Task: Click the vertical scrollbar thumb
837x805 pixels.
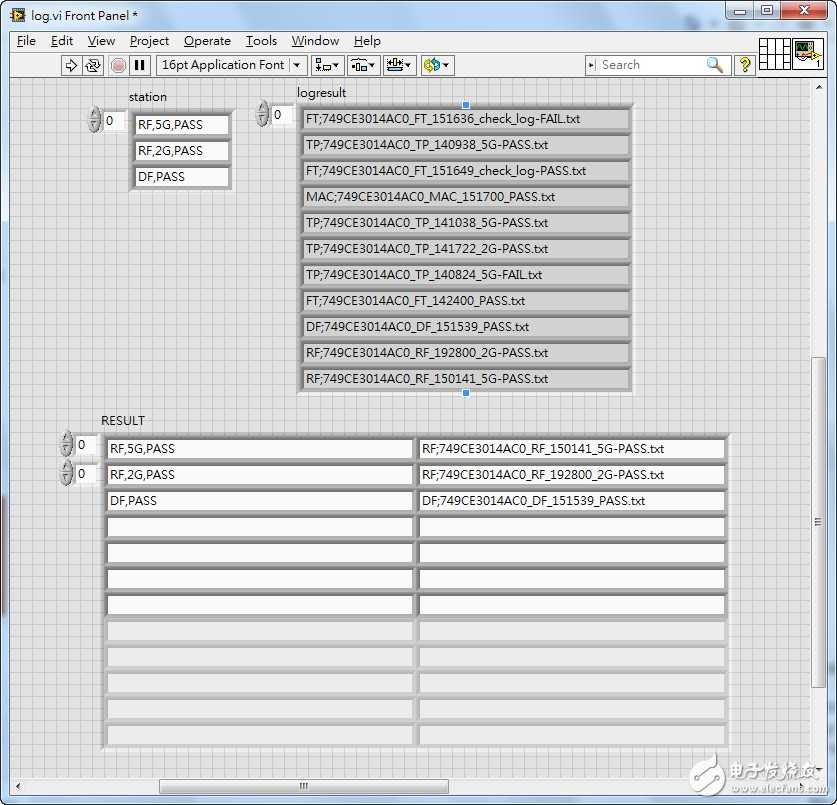Action: [x=818, y=522]
